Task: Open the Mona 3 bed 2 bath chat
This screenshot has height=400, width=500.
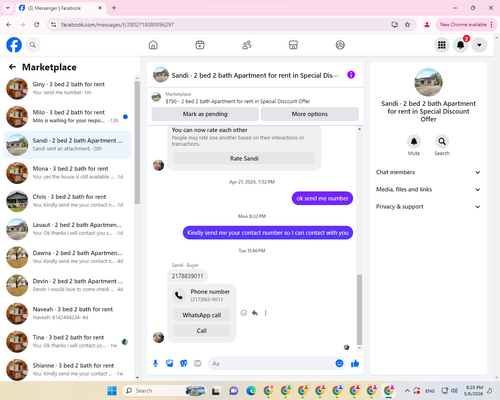Action: pyautogui.click(x=67, y=173)
